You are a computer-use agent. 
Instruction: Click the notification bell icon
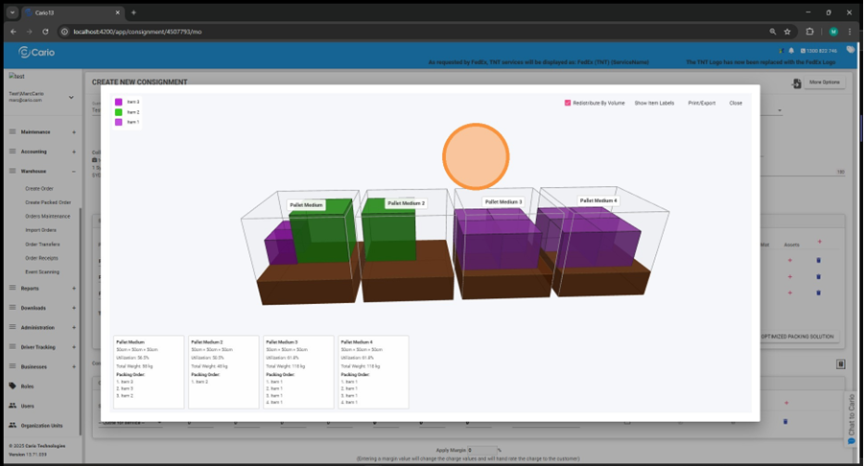(790, 50)
